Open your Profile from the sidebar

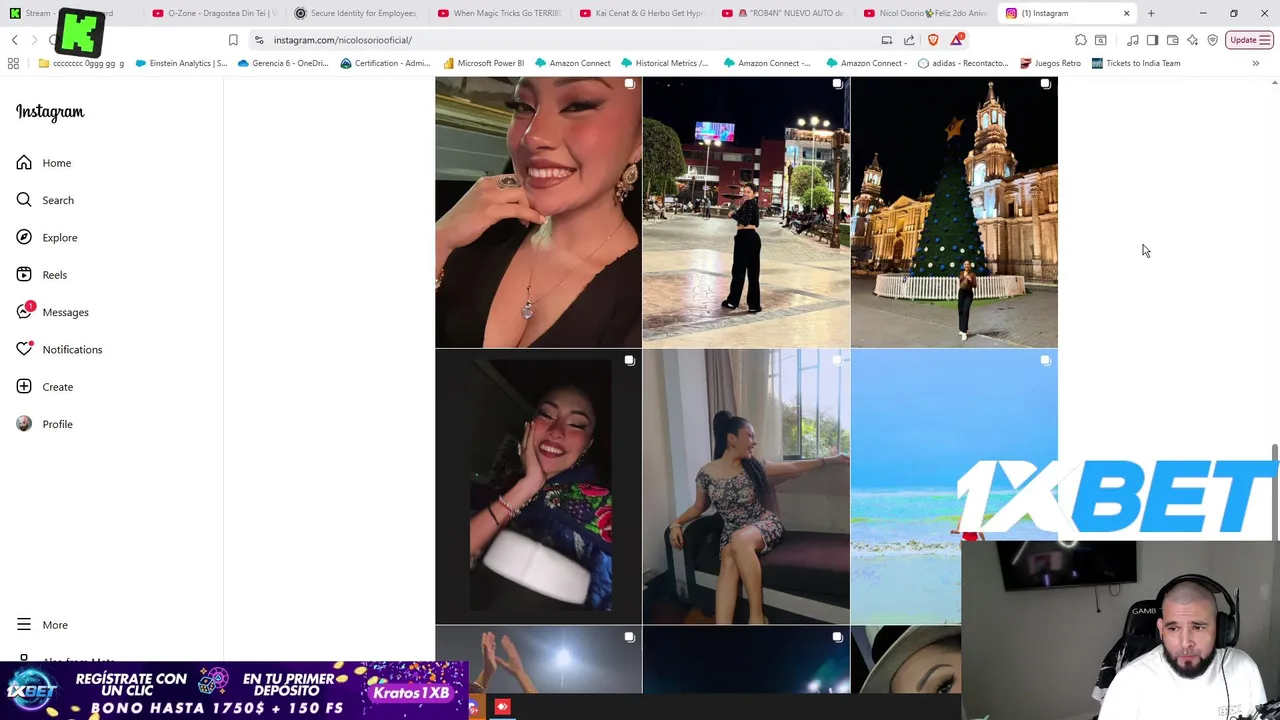(x=45, y=424)
